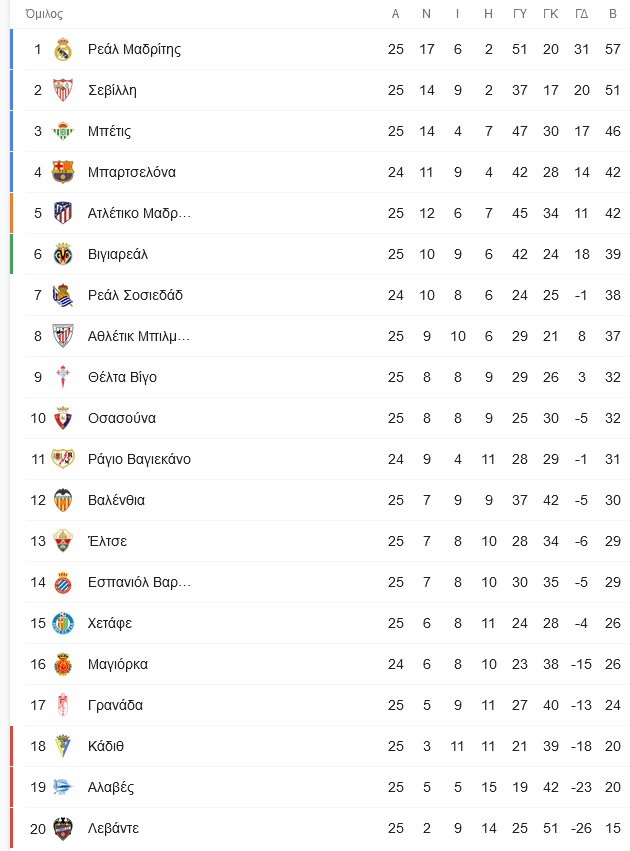
Task: Click the Valencia crest icon
Action: click(63, 500)
